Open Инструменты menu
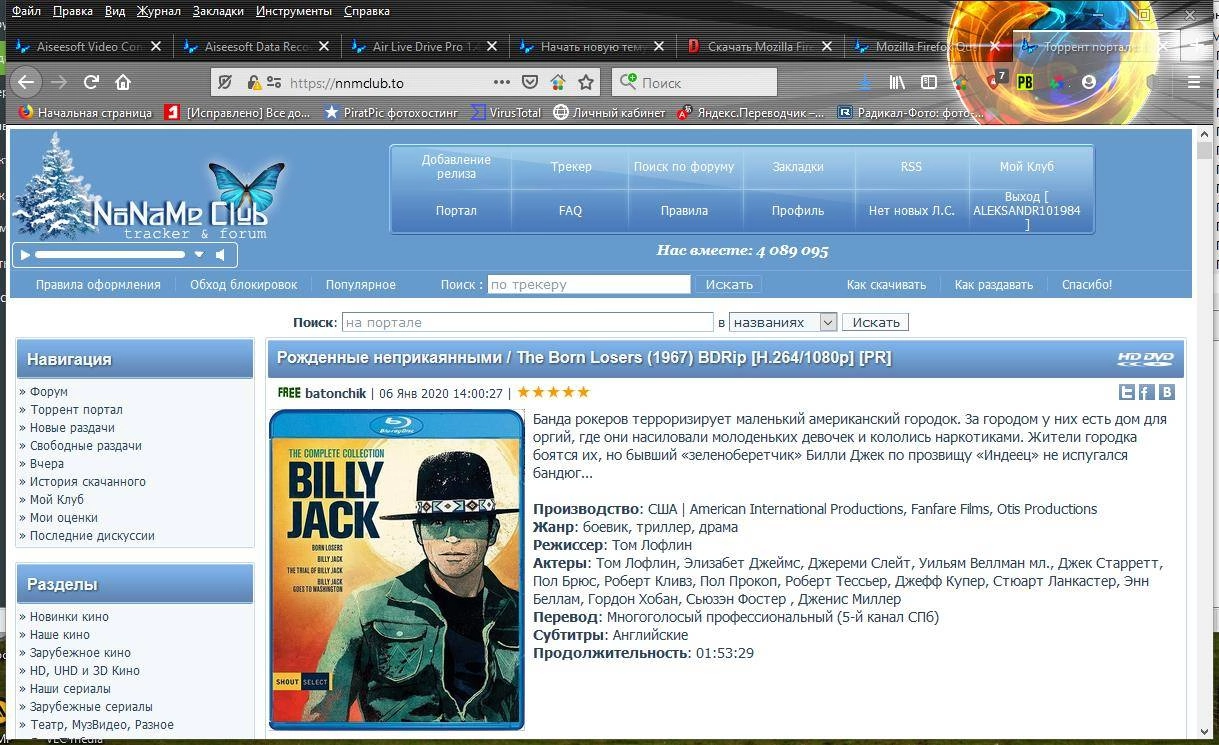1219x745 pixels. (294, 11)
